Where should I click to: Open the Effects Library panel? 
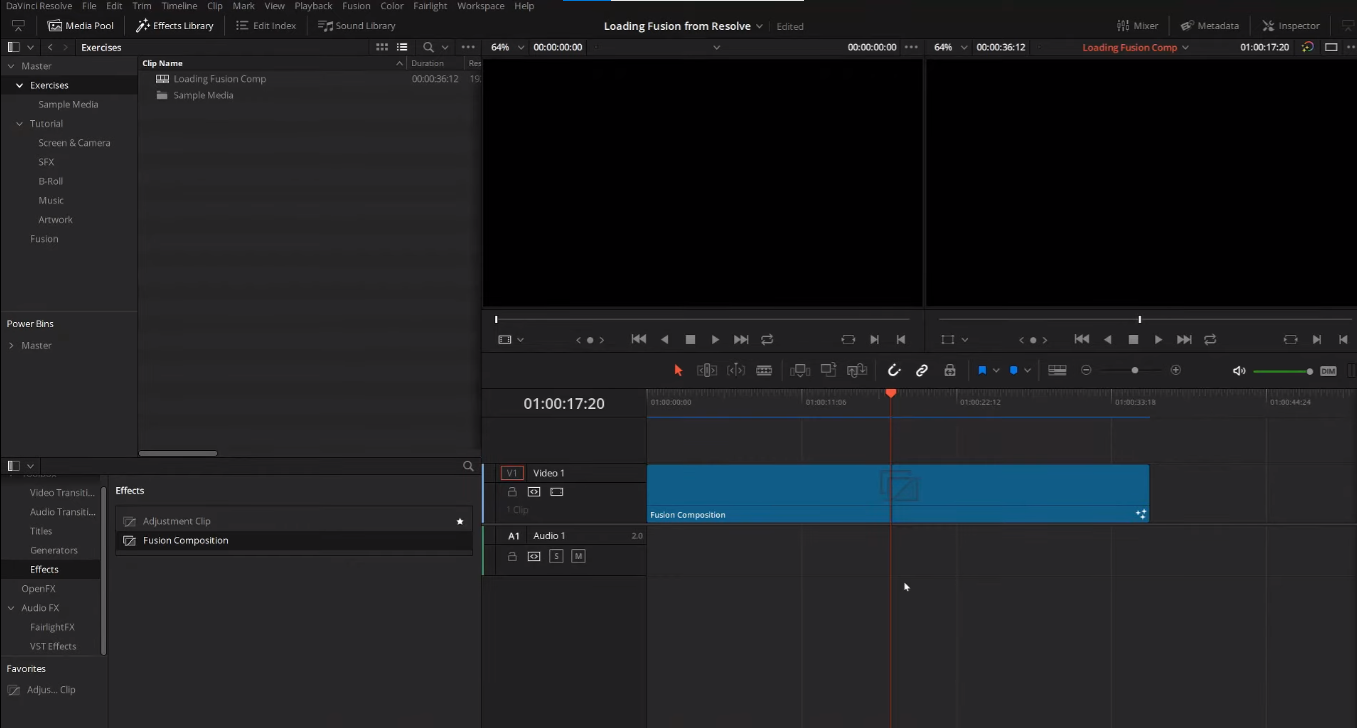pyautogui.click(x=174, y=25)
